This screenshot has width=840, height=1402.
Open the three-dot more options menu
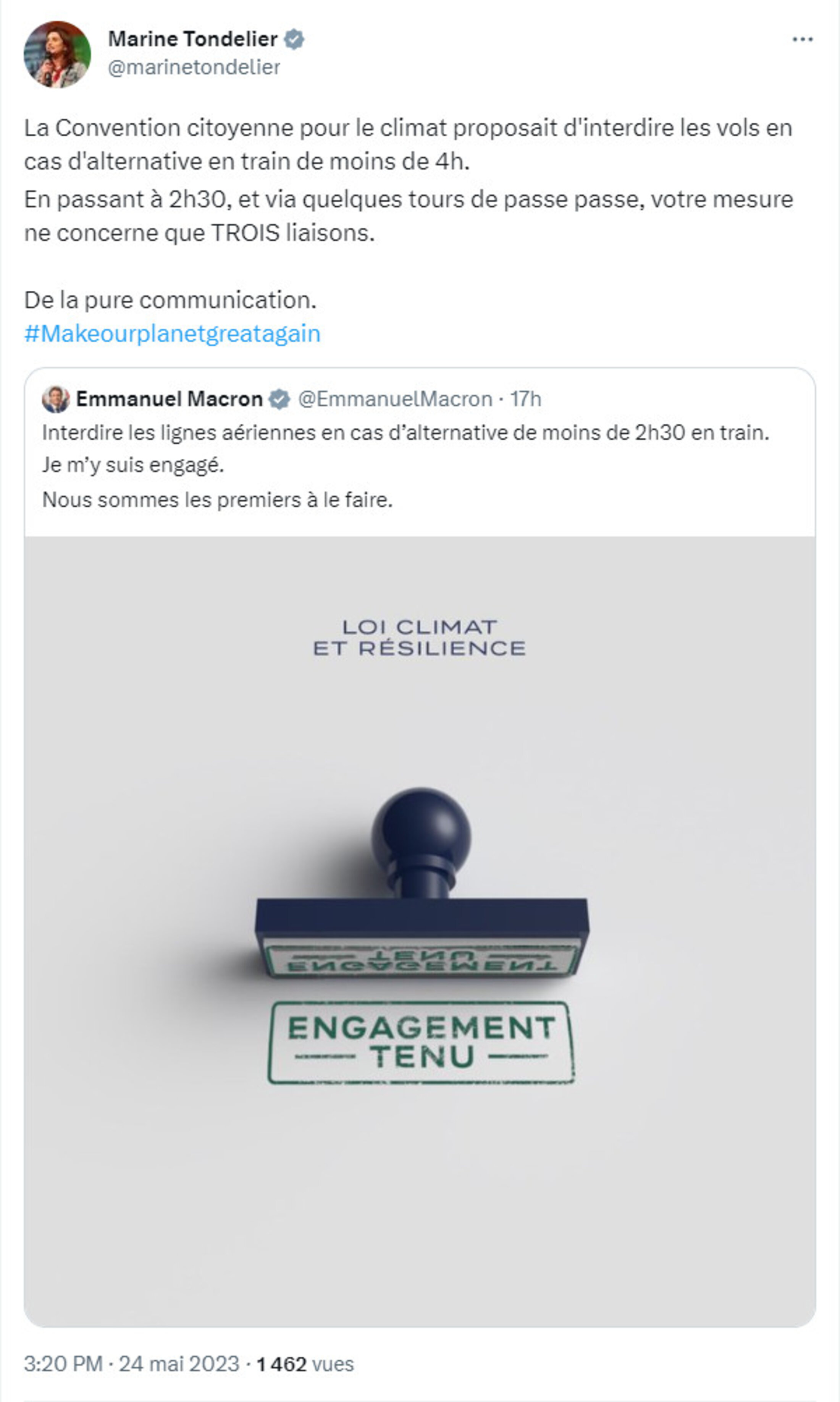802,40
